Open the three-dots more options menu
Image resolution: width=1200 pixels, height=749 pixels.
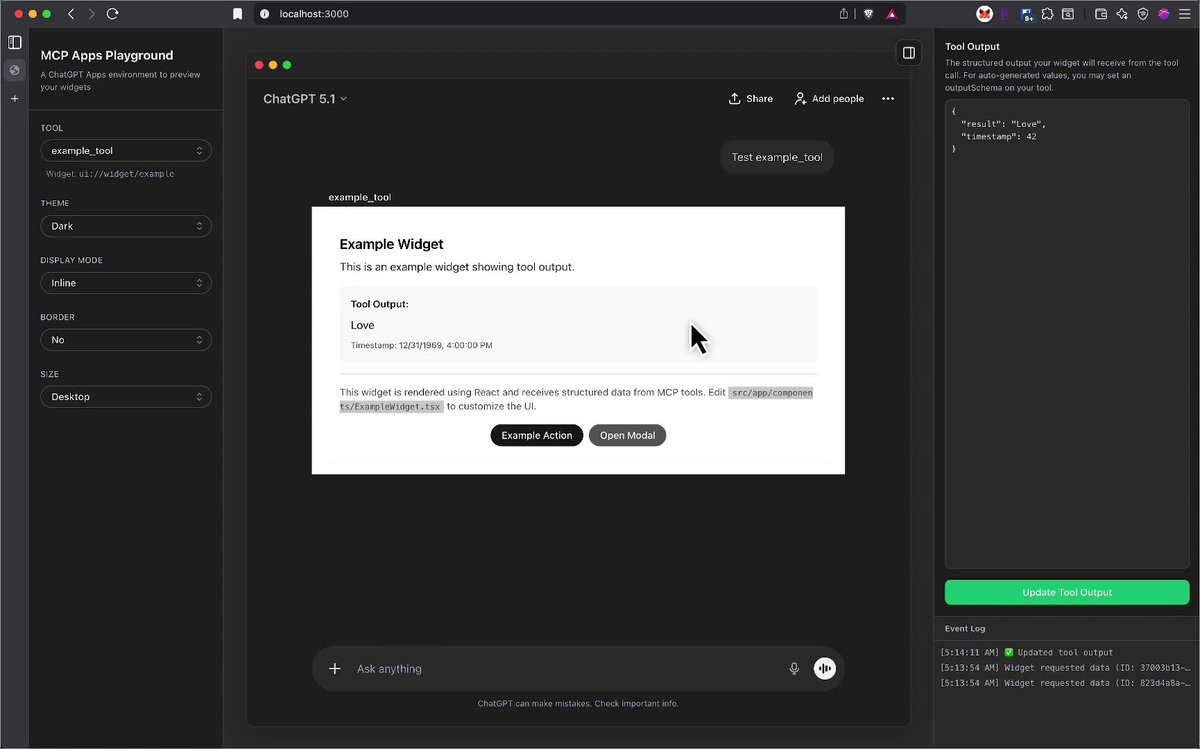pyautogui.click(x=888, y=99)
